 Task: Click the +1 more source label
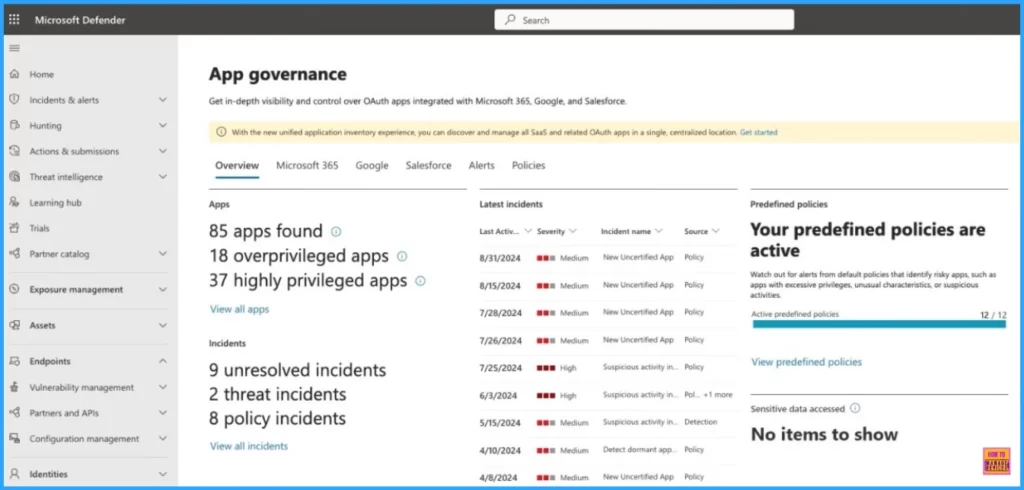point(718,395)
